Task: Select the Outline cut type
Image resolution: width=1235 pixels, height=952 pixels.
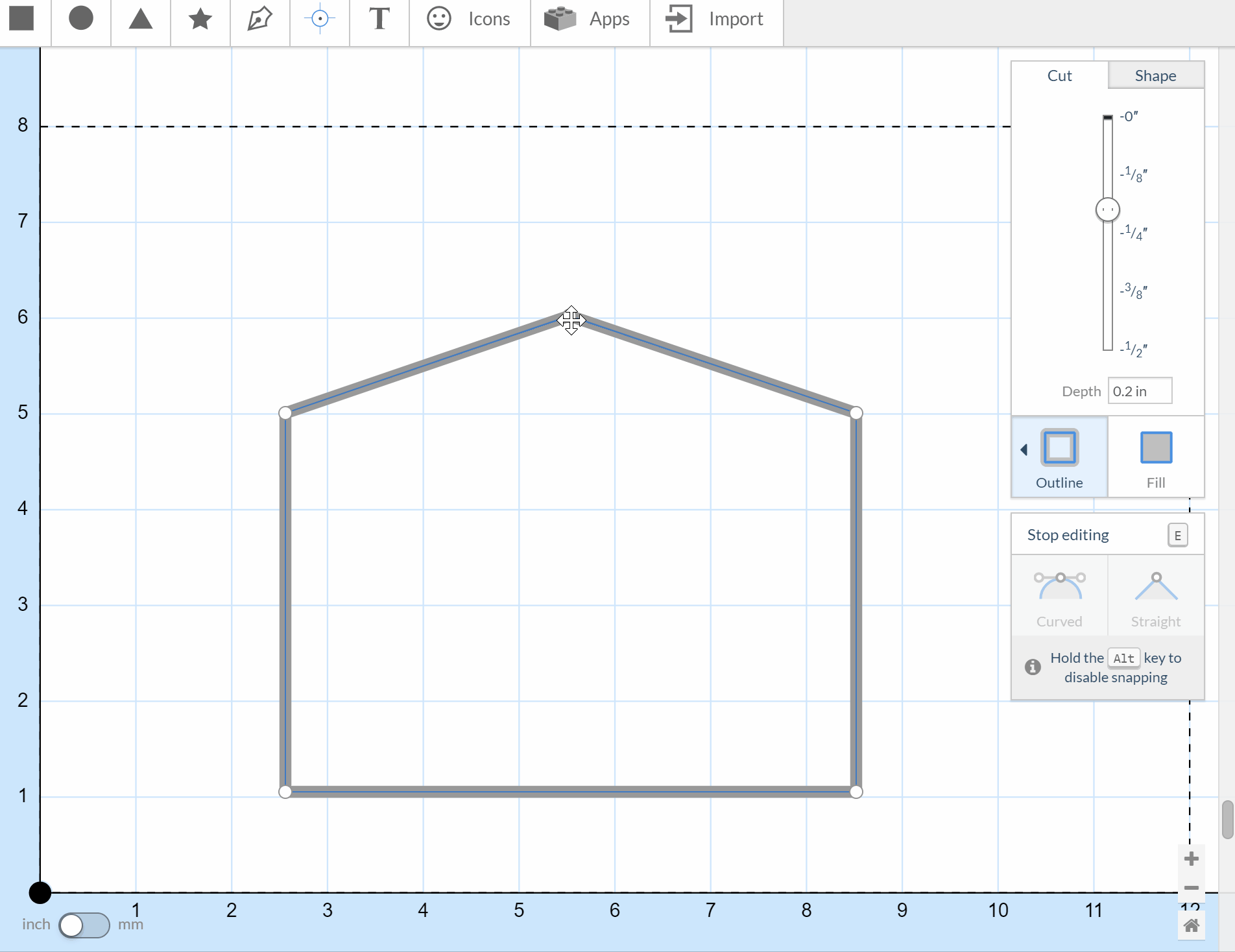Action: pyautogui.click(x=1060, y=458)
